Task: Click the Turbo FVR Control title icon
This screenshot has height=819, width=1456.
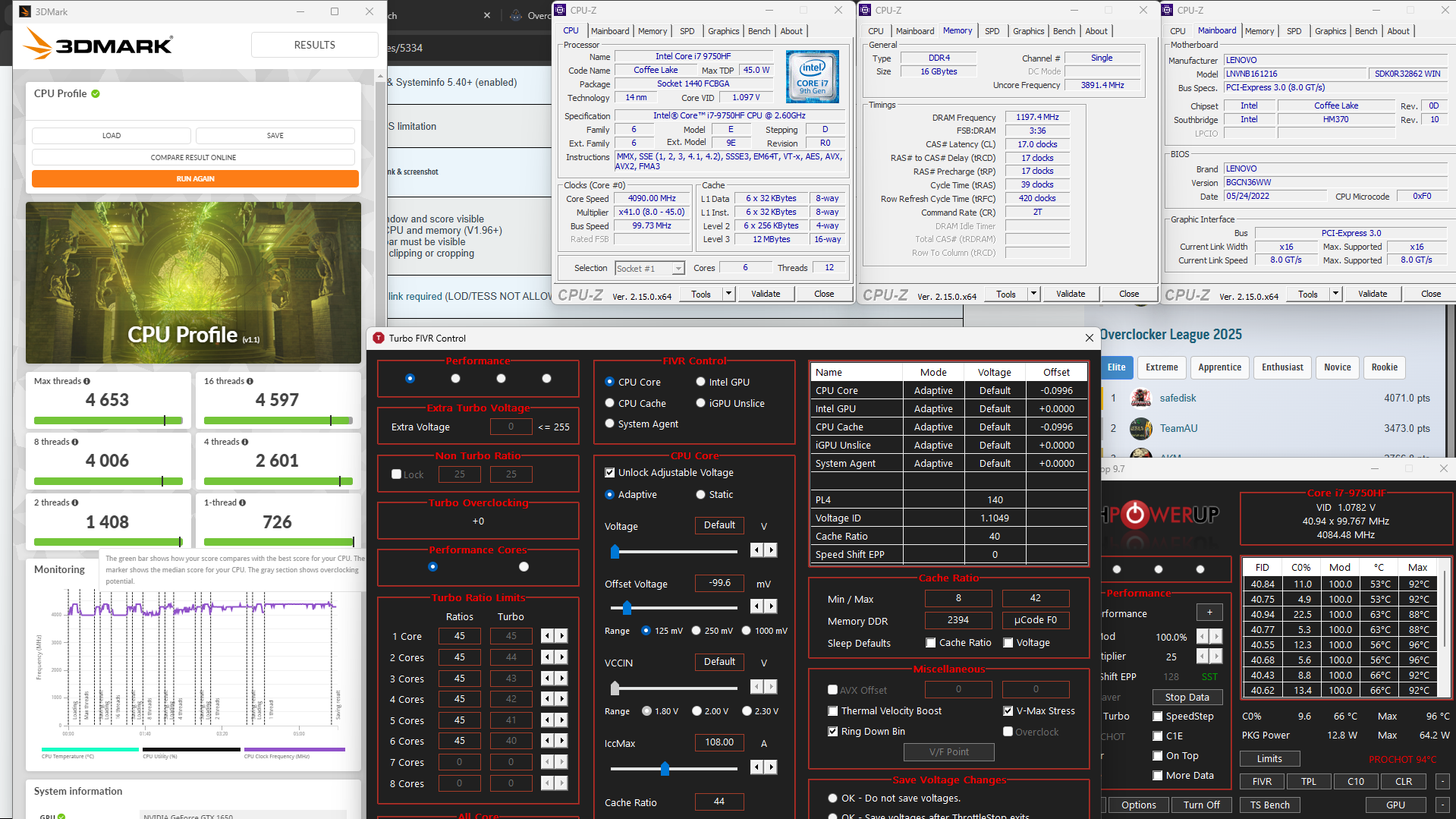Action: tap(379, 339)
